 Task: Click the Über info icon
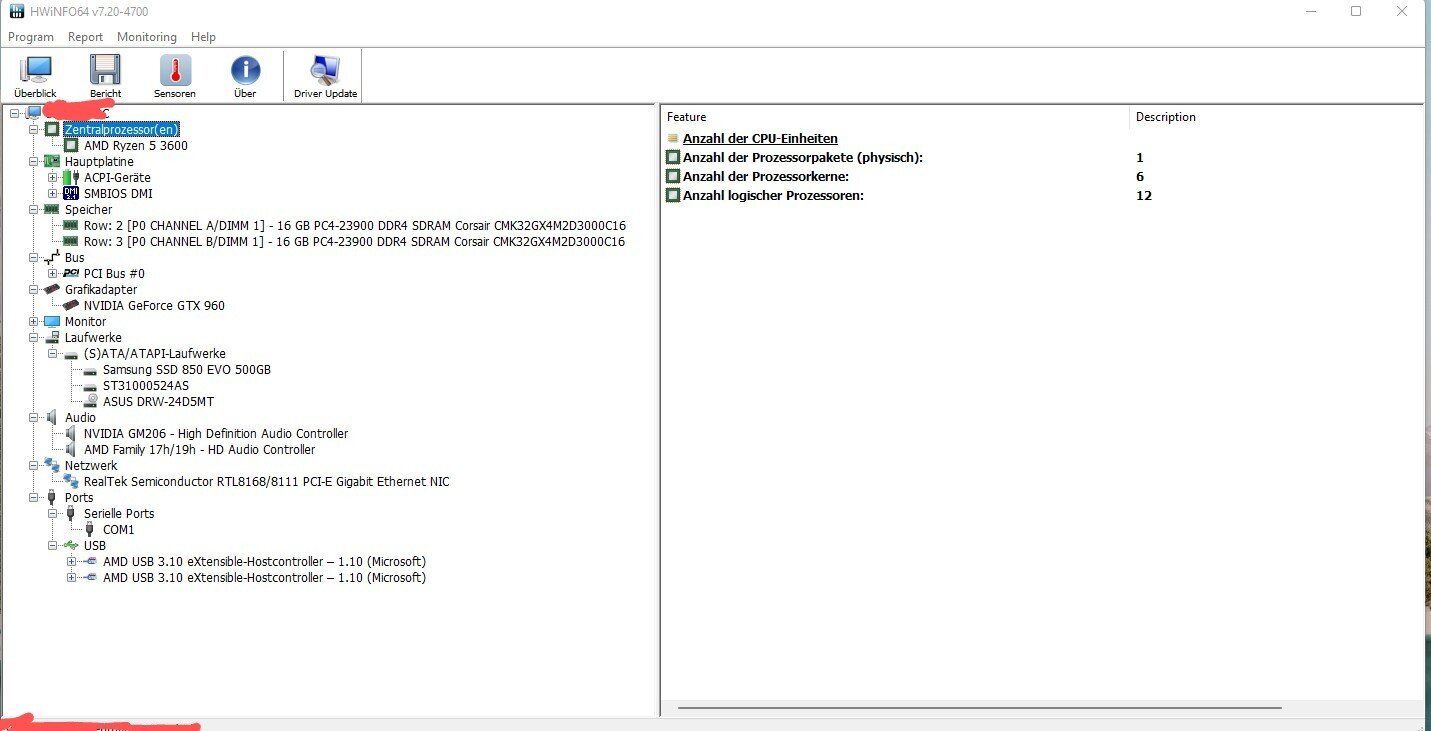click(245, 70)
